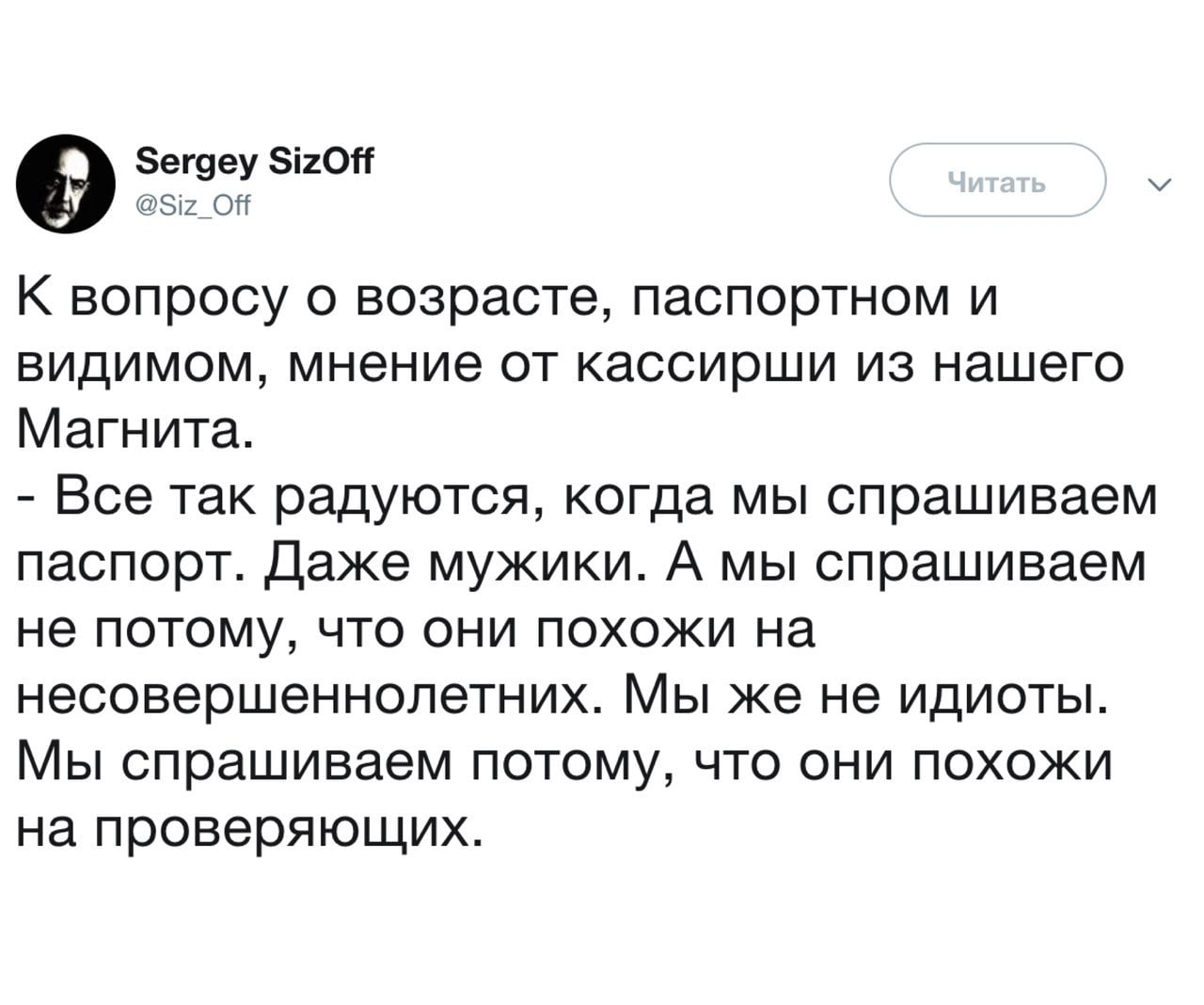Screen dimensions: 1204x1005
Task: Click the word когда in the tweet
Action: (630, 498)
